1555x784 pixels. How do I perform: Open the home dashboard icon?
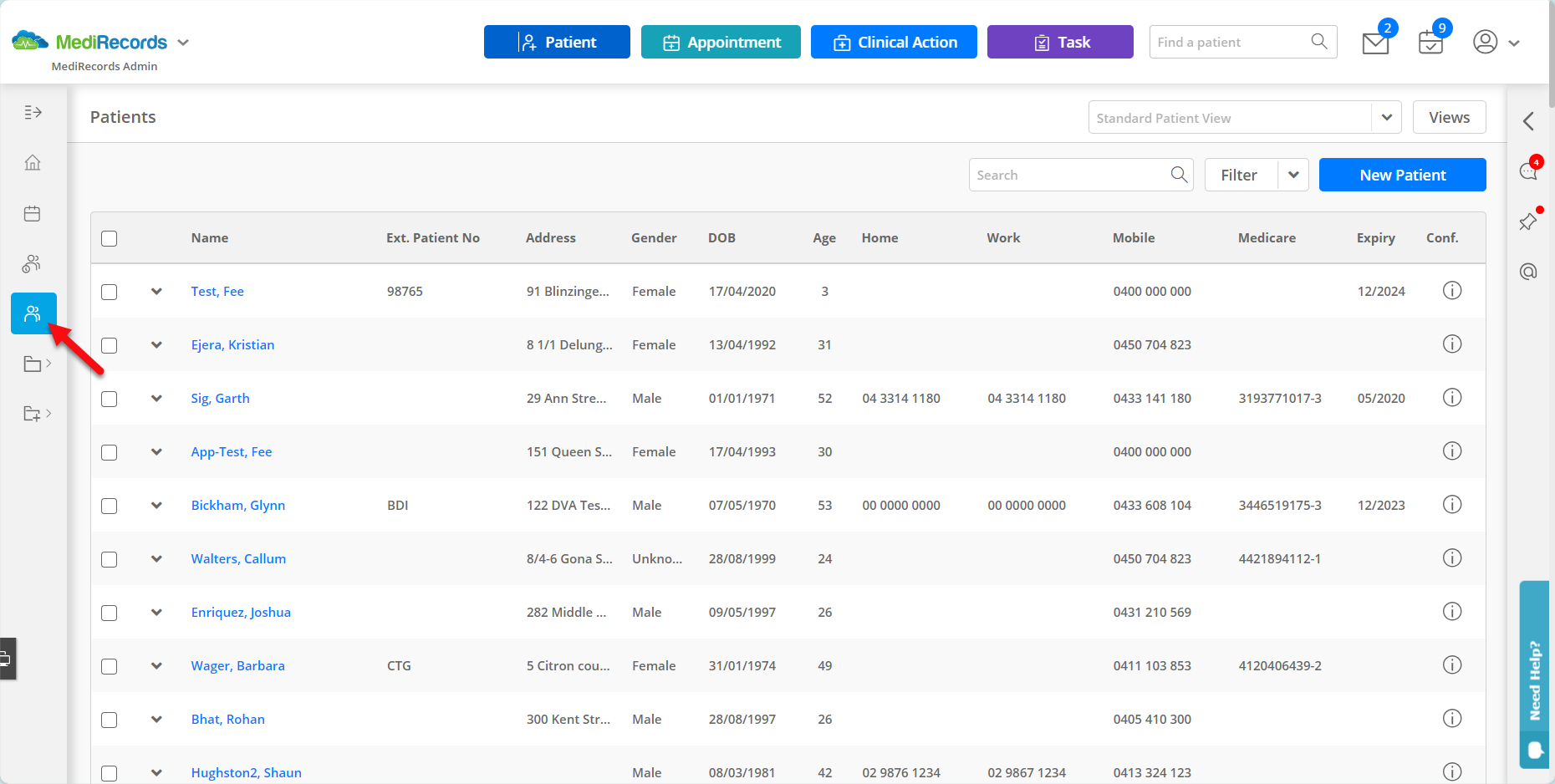pyautogui.click(x=33, y=162)
